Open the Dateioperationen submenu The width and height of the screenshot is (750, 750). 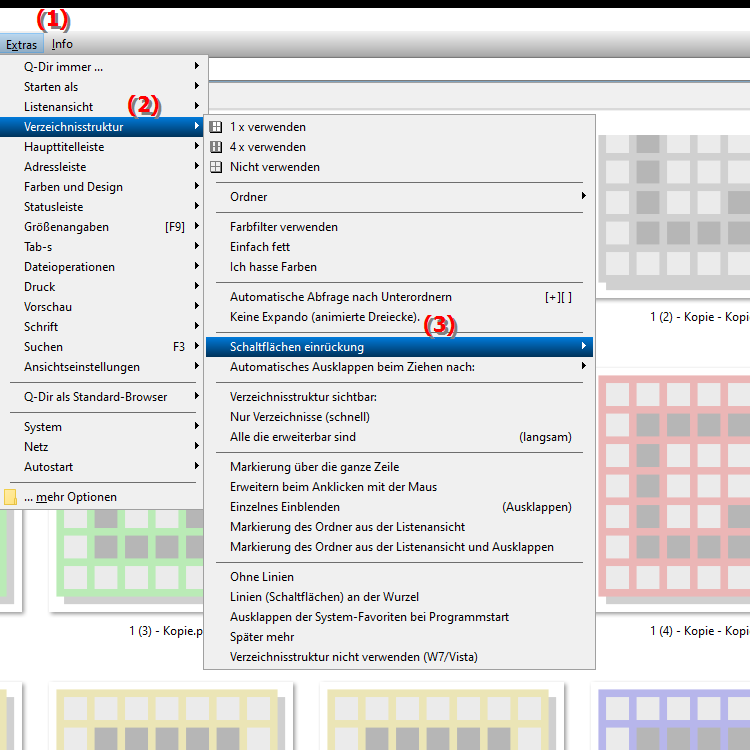click(x=103, y=267)
